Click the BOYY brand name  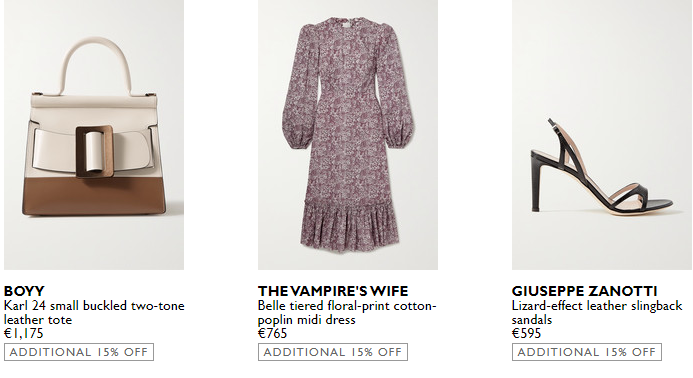point(24,291)
